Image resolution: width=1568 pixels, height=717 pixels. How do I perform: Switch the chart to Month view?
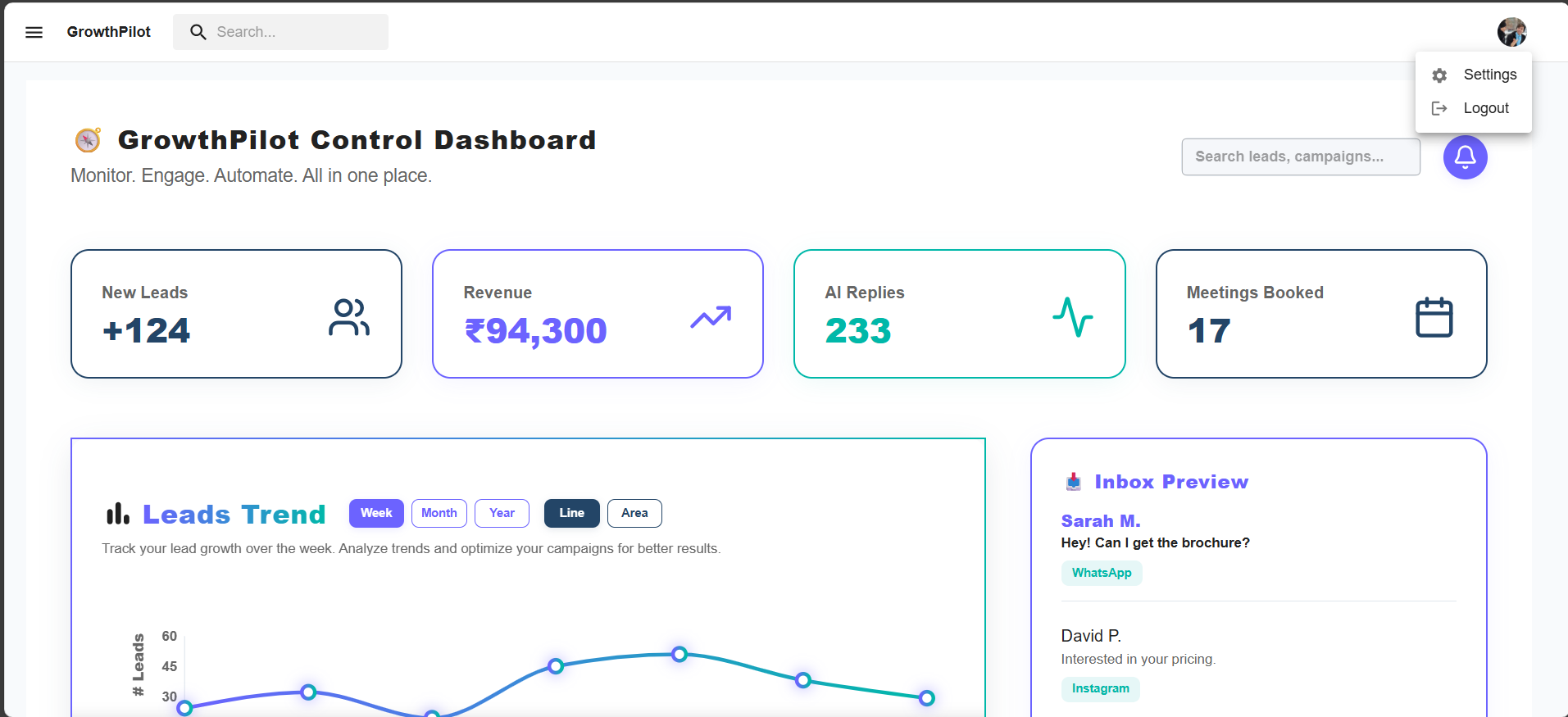pos(439,513)
